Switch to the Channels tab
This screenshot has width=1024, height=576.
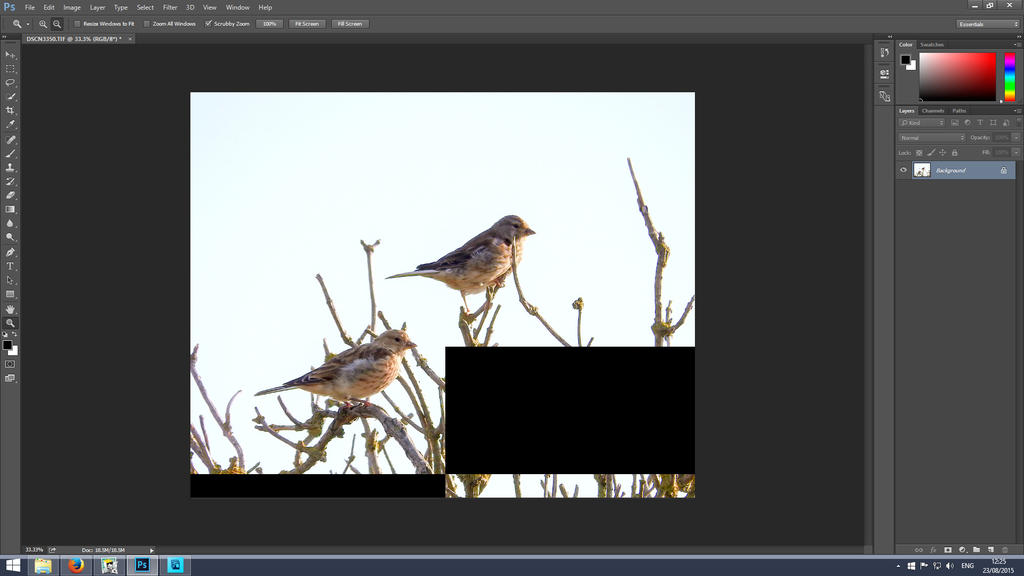[932, 110]
